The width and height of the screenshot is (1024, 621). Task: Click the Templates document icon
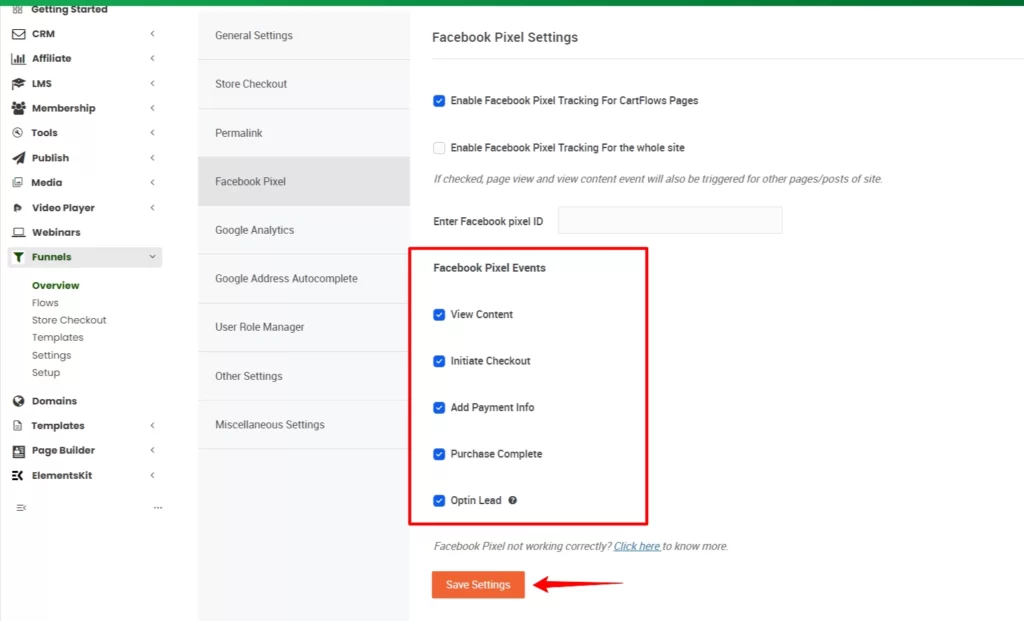pos(18,426)
